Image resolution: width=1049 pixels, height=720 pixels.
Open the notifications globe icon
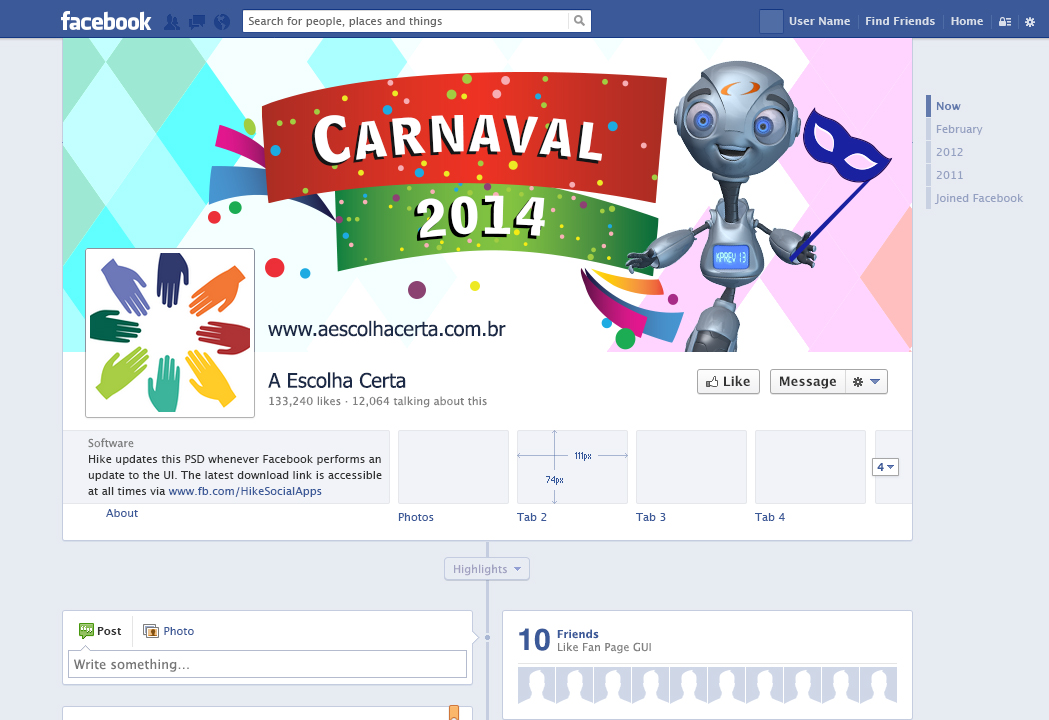point(221,22)
